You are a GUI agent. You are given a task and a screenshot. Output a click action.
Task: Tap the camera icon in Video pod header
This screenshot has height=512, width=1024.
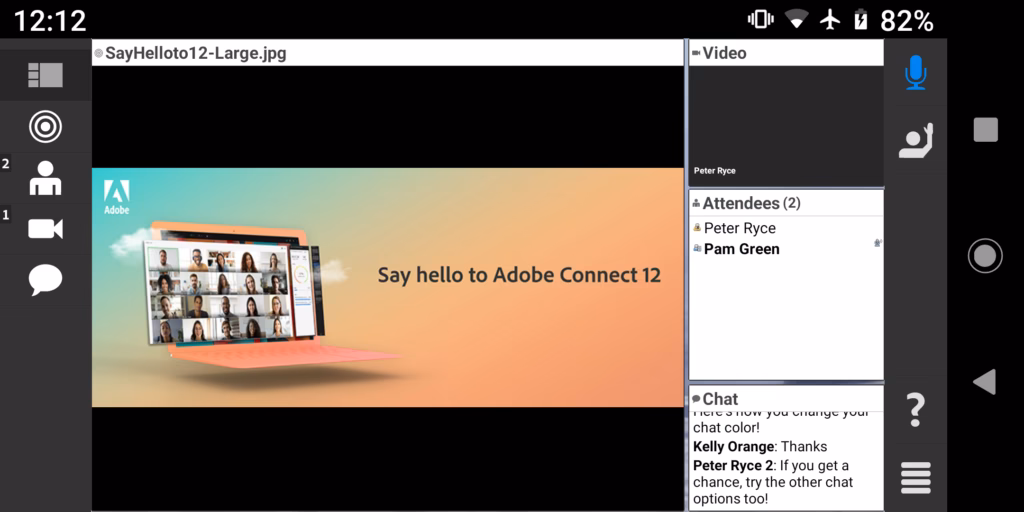696,53
